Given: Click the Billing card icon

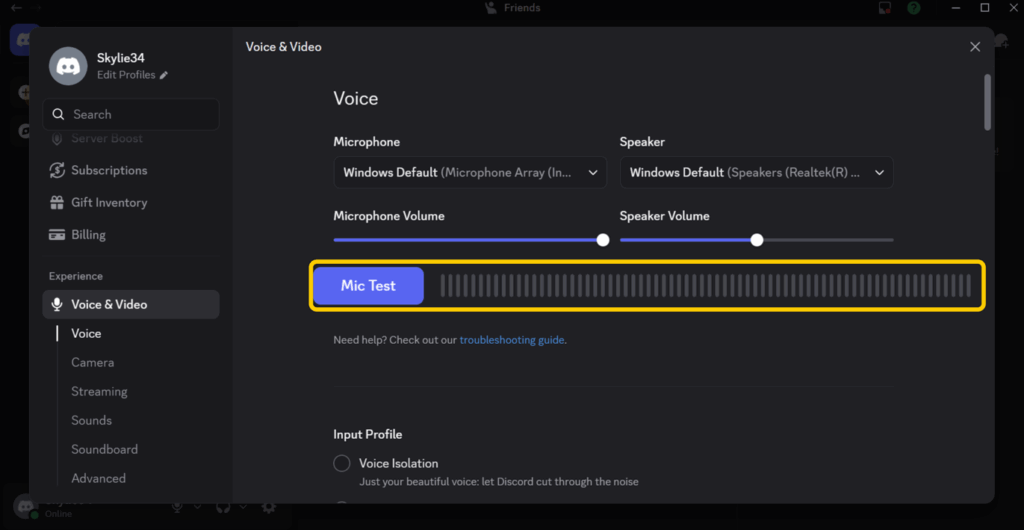Looking at the screenshot, I should (x=57, y=235).
